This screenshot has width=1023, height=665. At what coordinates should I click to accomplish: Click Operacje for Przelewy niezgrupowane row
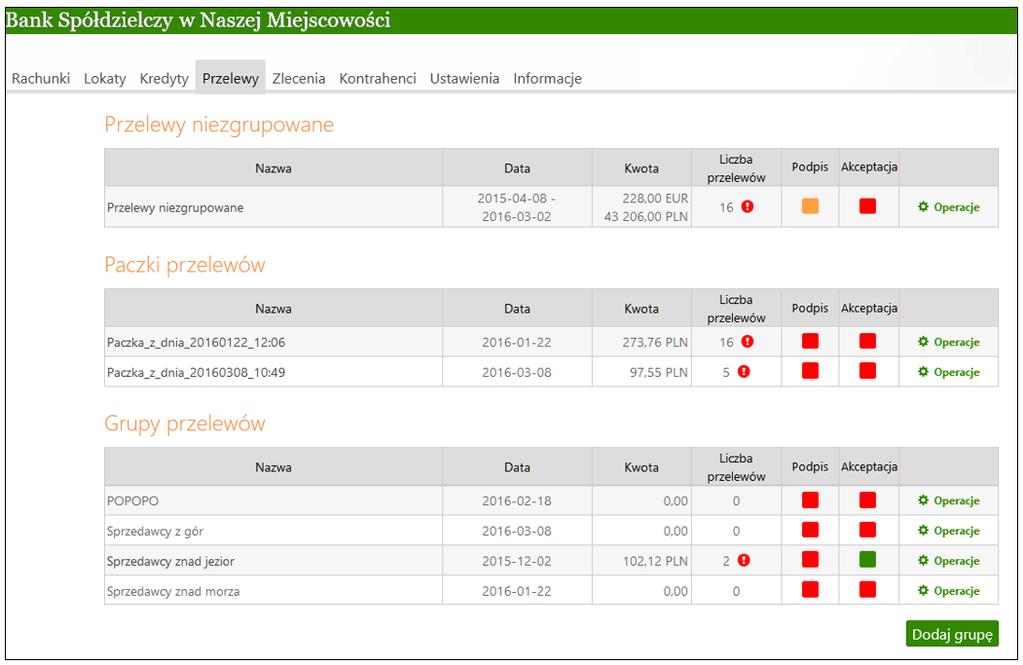click(949, 207)
